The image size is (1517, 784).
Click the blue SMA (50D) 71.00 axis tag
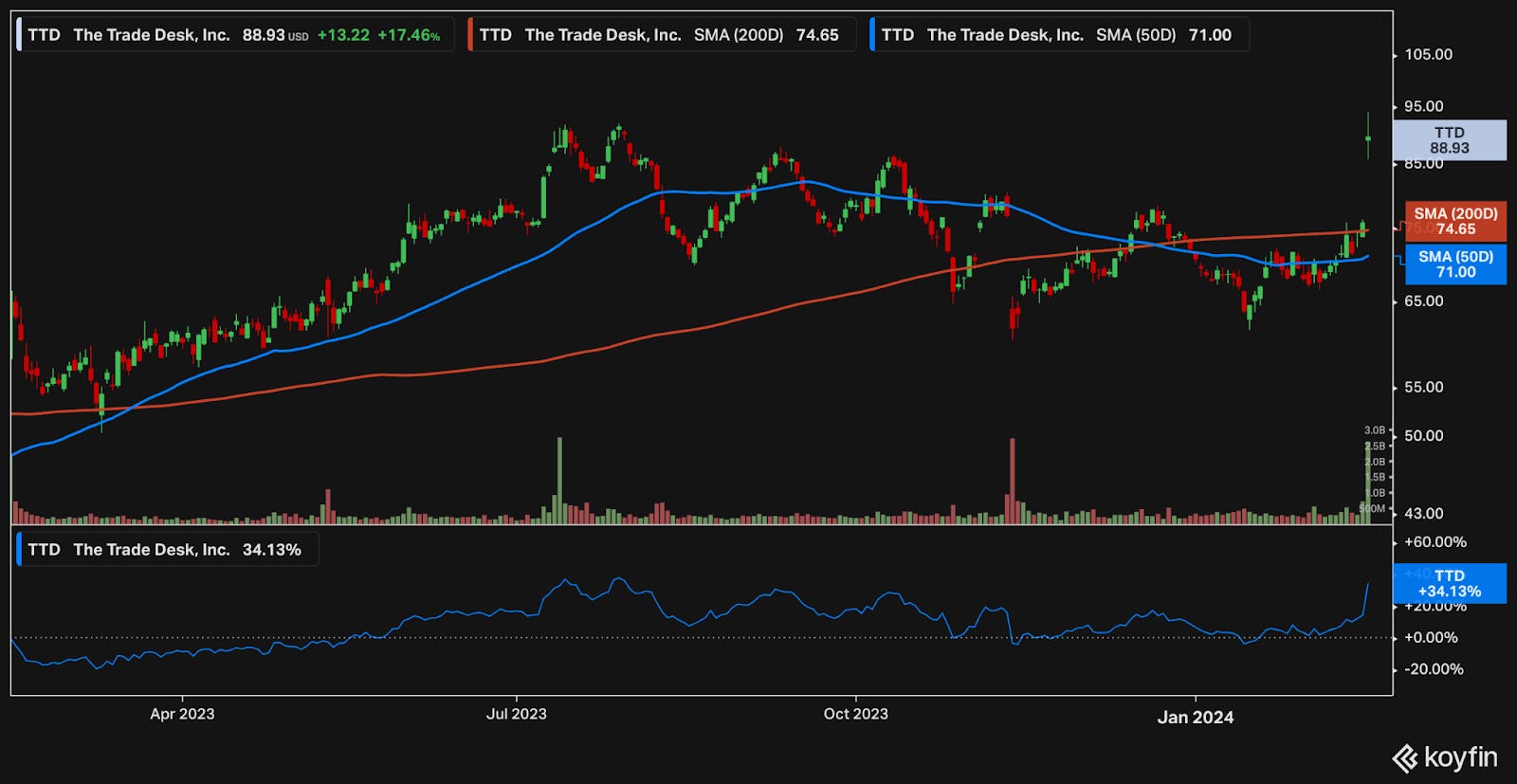(1455, 264)
